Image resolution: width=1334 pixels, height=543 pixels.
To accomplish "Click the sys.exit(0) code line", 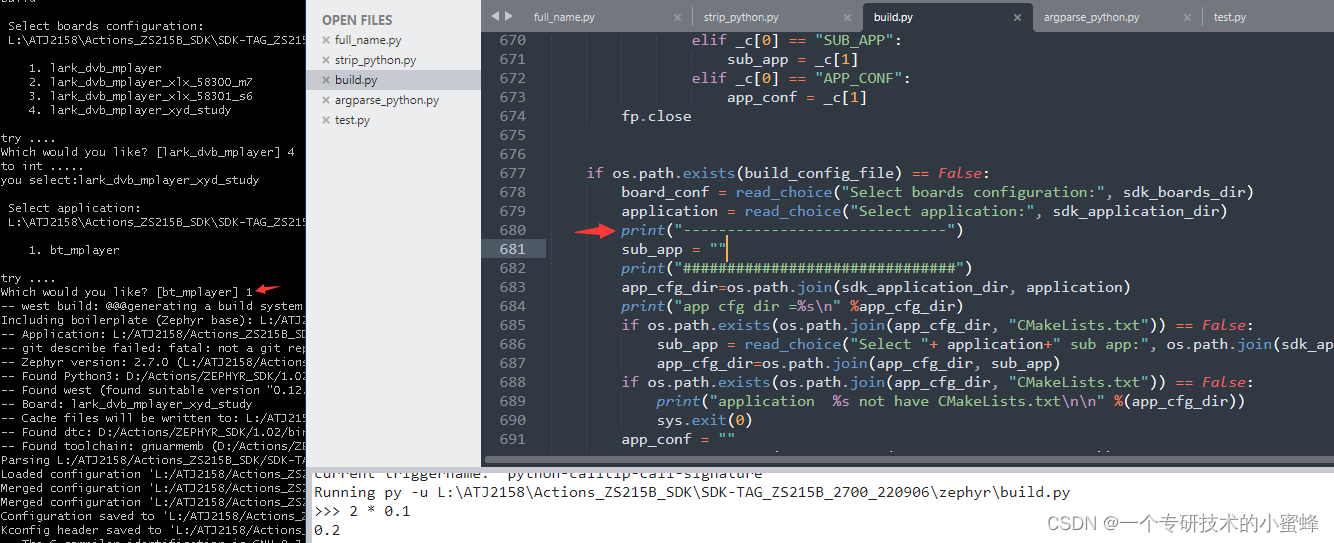I will click(x=704, y=420).
